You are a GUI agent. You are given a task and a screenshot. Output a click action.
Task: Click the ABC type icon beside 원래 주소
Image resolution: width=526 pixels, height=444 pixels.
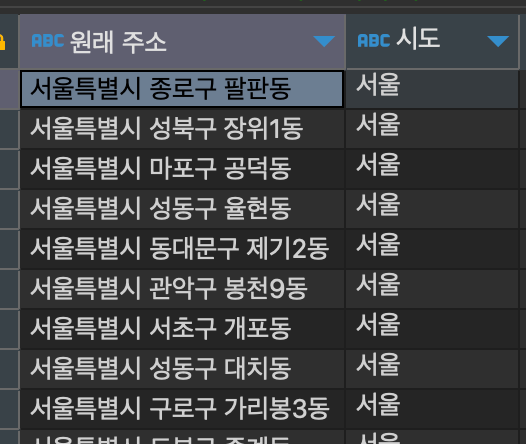tap(47, 41)
